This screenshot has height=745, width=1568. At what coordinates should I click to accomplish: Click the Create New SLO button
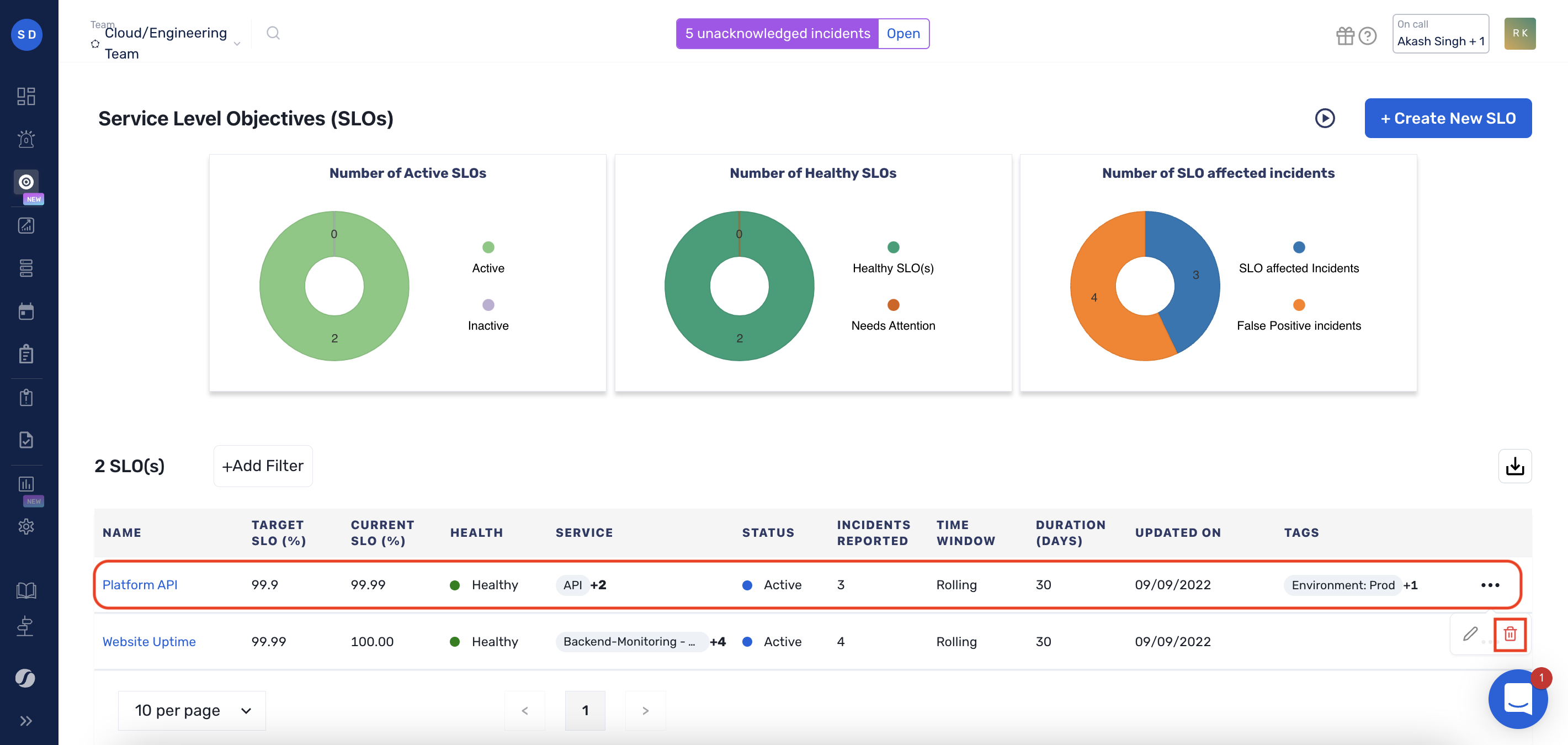[x=1448, y=118]
